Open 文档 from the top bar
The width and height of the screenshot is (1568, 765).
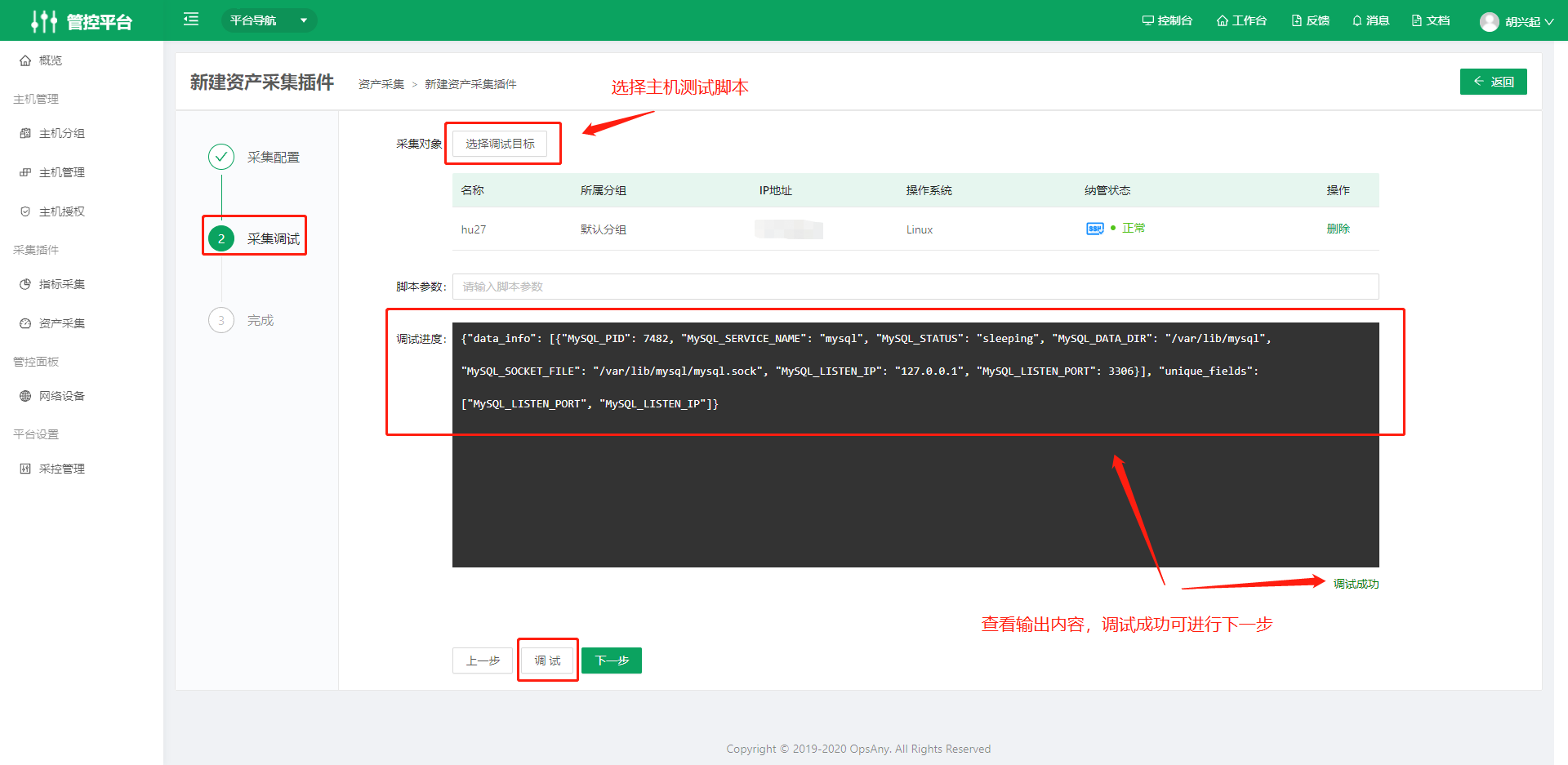[x=1431, y=20]
